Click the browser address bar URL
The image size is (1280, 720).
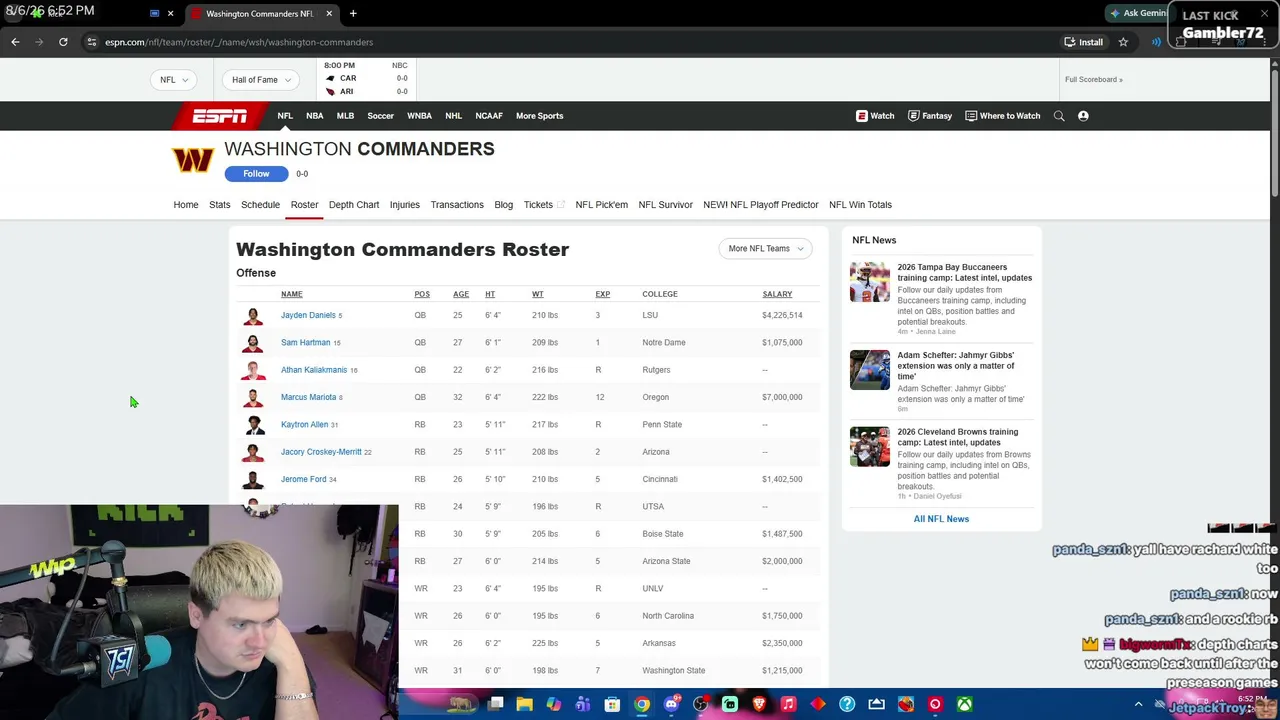239,42
